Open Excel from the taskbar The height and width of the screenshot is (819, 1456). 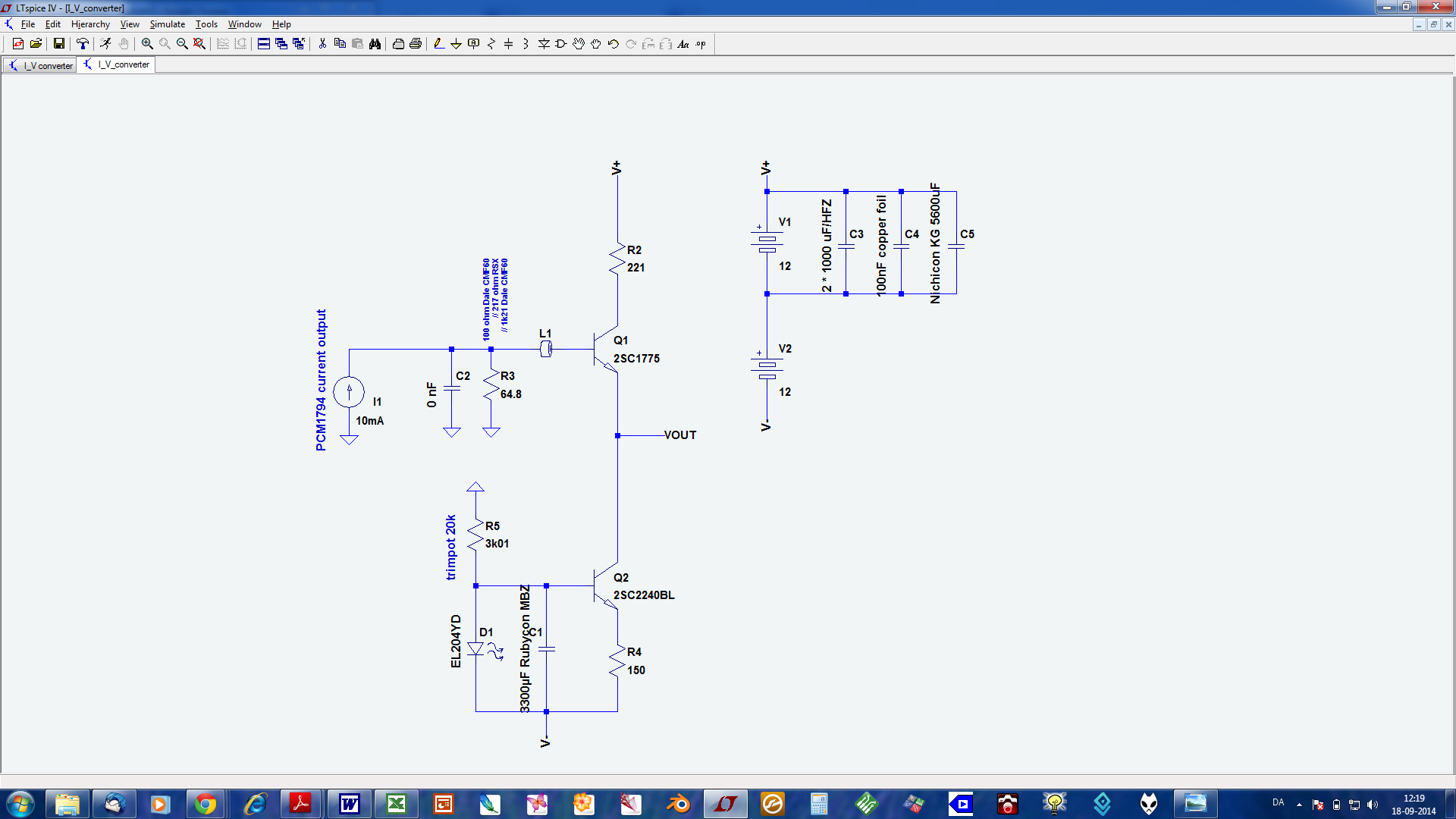pos(396,804)
